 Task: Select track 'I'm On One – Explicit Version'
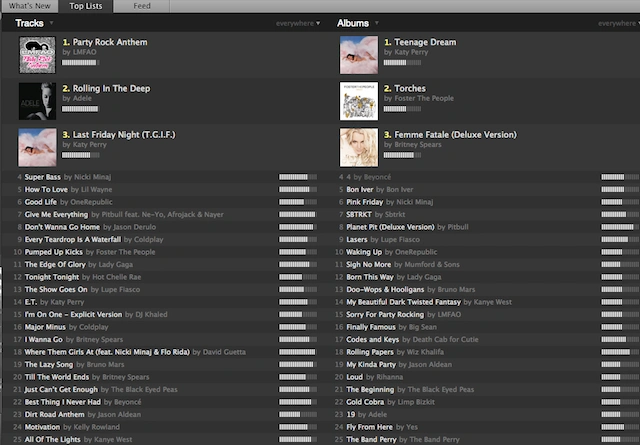click(x=73, y=315)
